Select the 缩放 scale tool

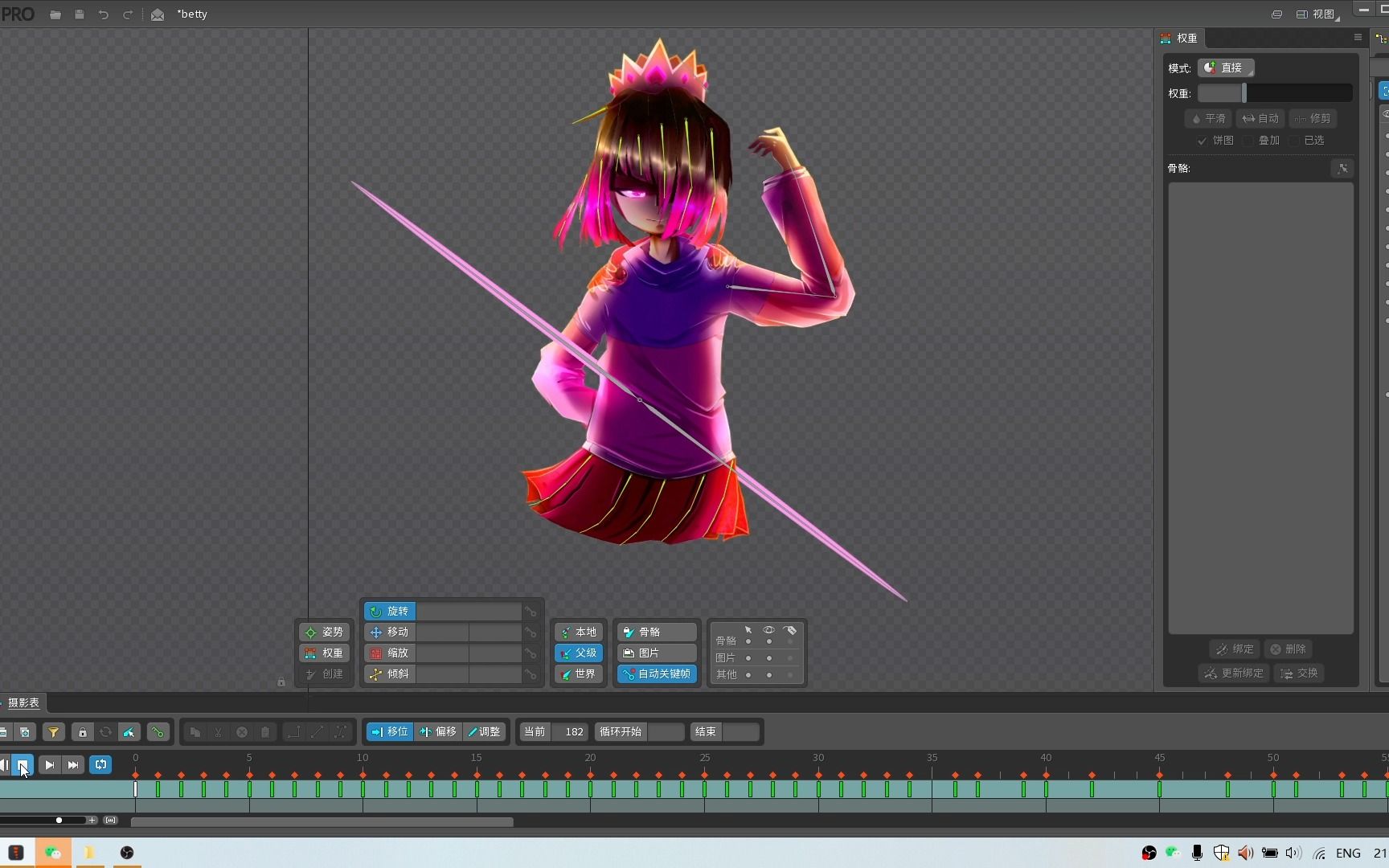(x=390, y=653)
